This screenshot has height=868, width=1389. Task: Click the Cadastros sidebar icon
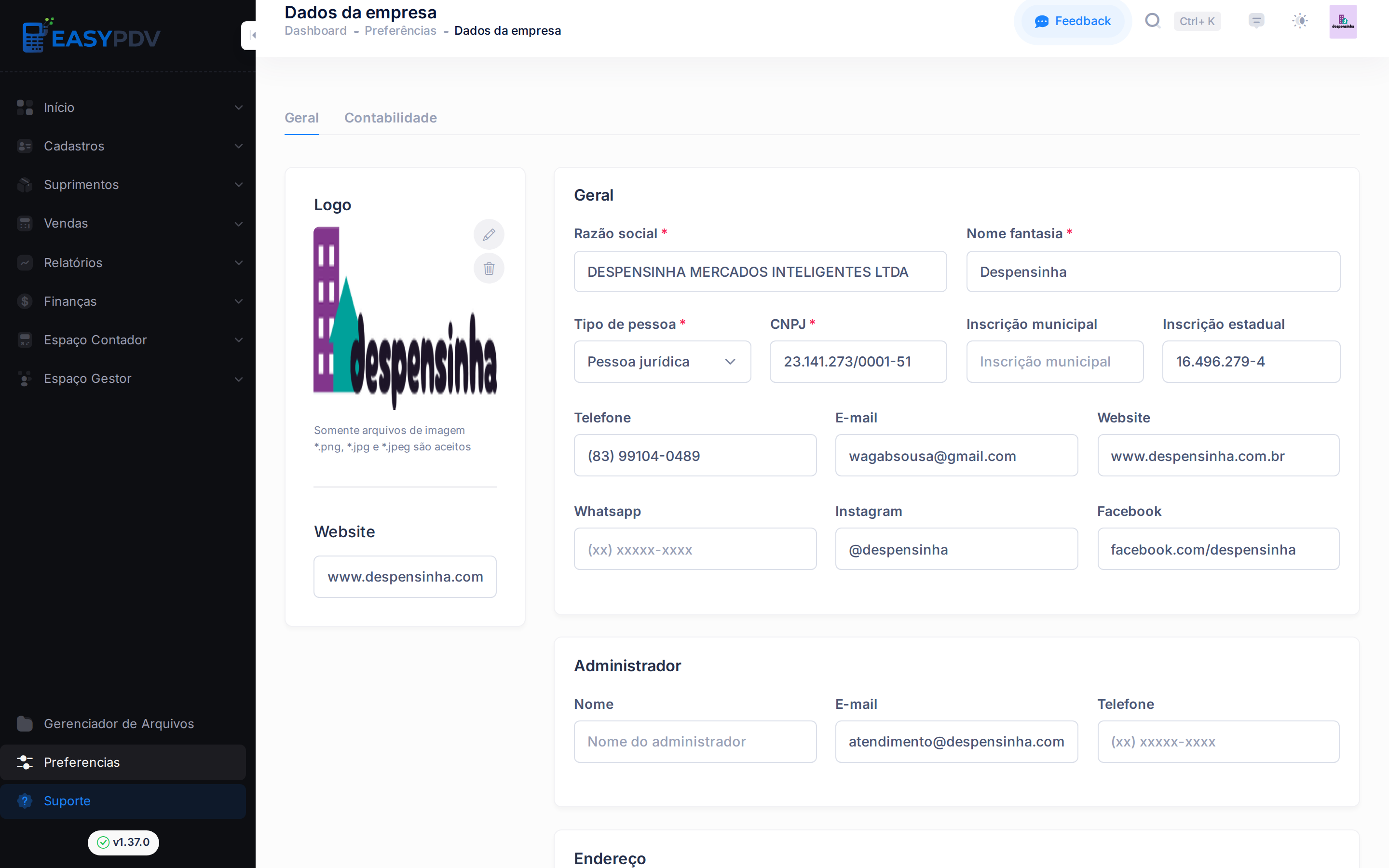pos(25,146)
